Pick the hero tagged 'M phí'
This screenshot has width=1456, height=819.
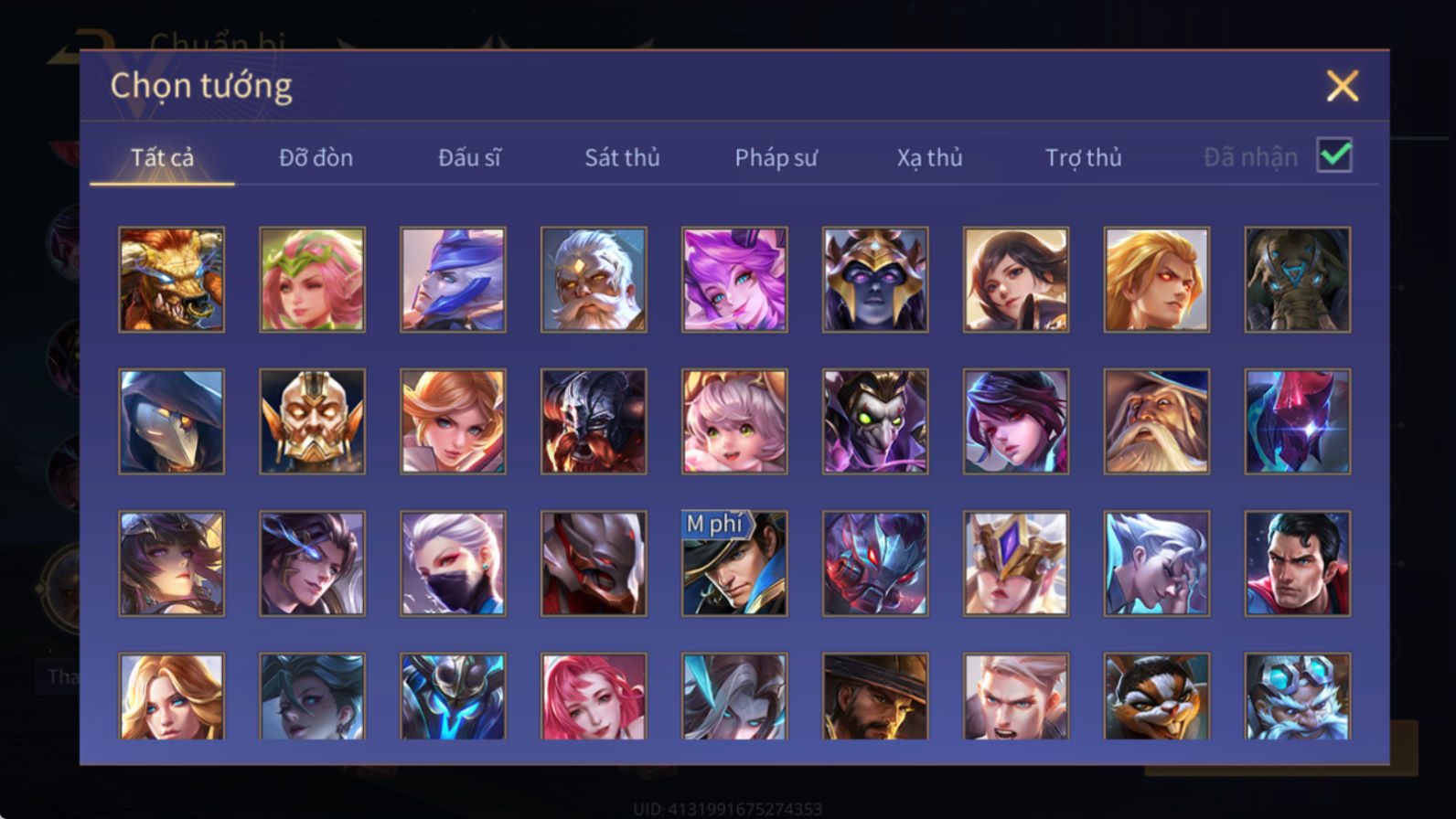734,563
